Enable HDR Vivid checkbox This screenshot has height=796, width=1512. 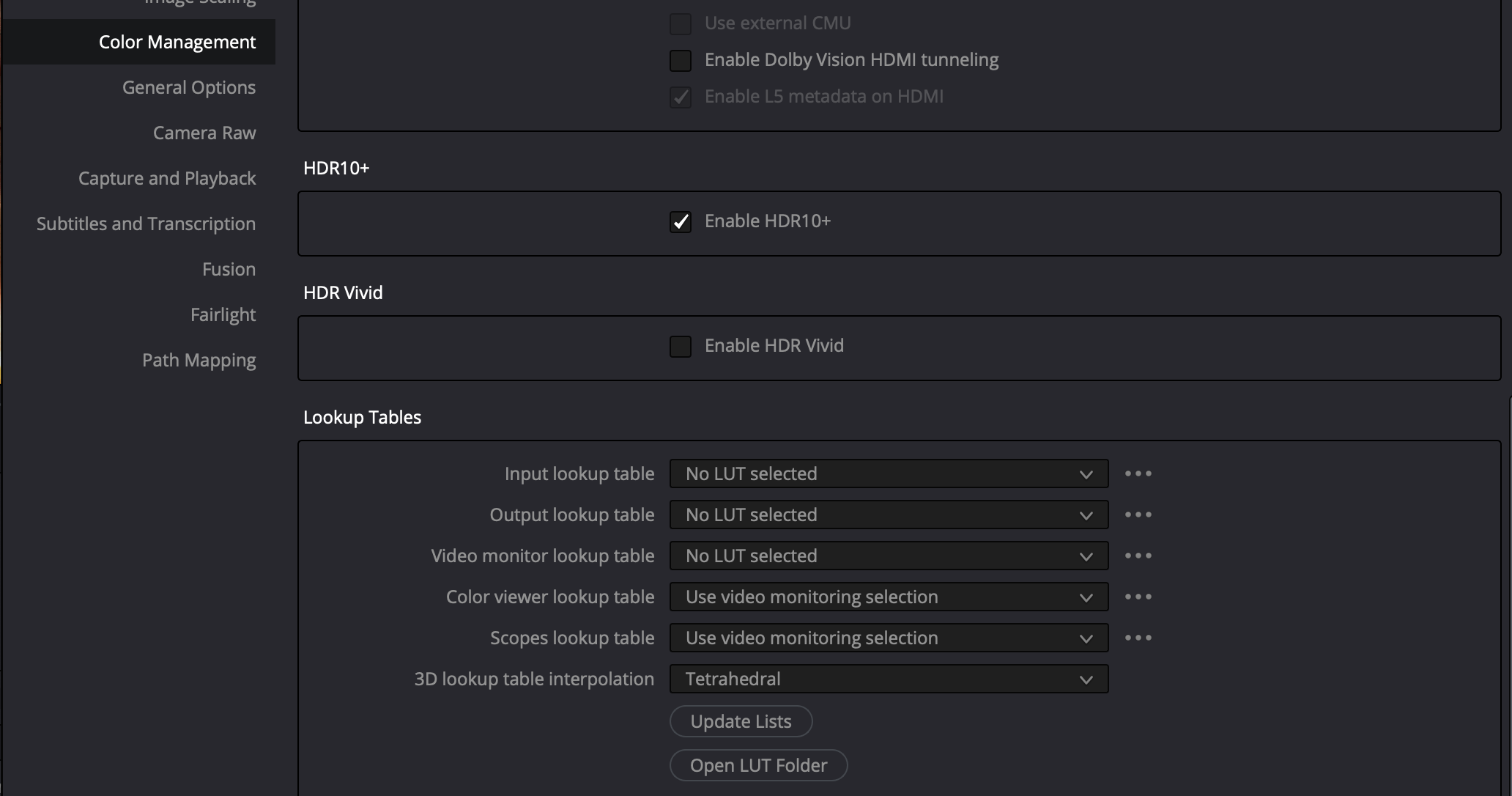681,347
